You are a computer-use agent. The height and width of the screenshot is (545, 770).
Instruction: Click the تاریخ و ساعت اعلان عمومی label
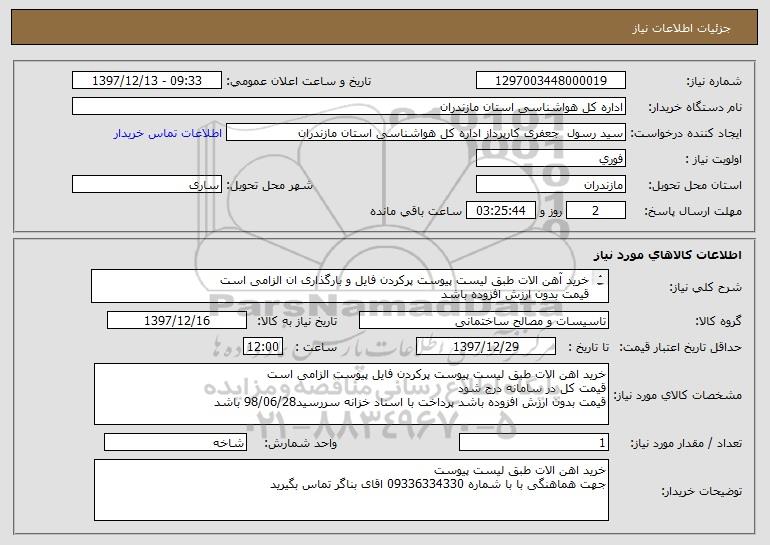point(299,82)
